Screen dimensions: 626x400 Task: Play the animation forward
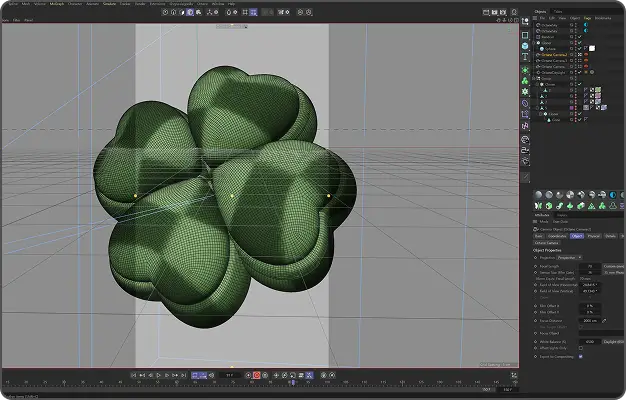pos(158,375)
